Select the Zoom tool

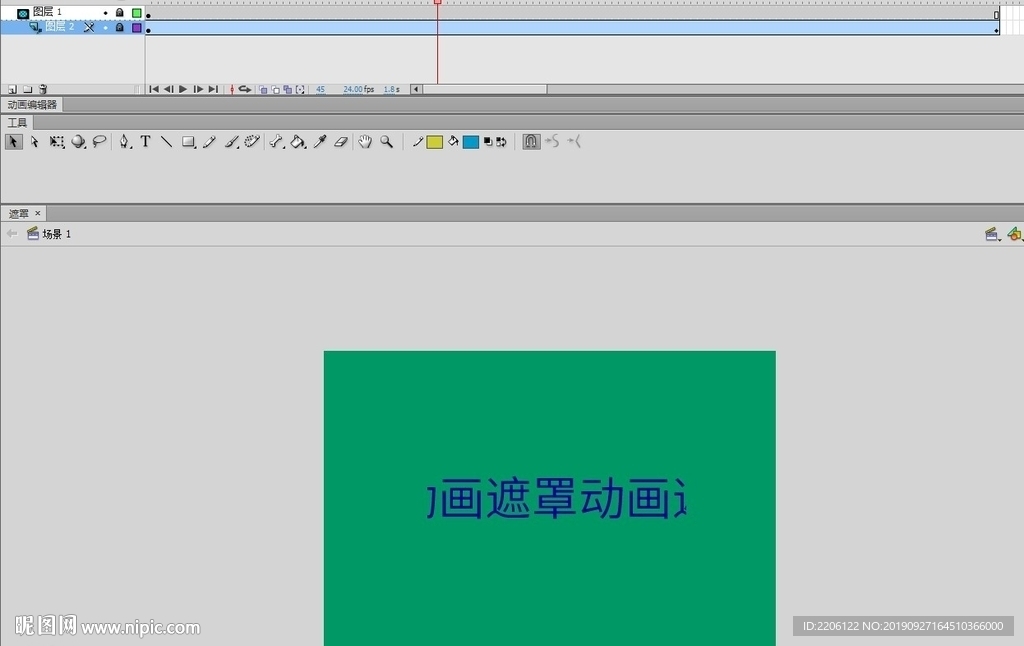click(x=386, y=141)
